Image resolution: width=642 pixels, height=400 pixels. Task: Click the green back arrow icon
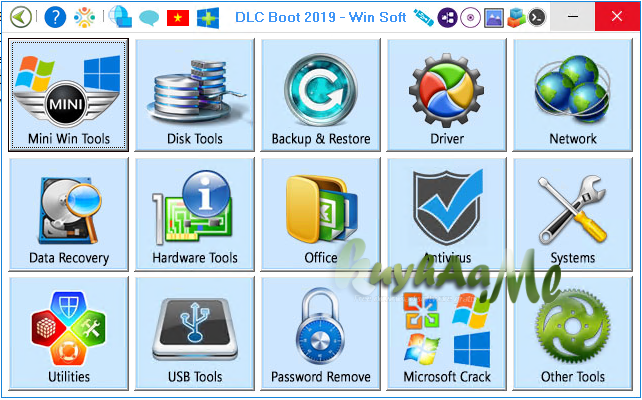[20, 17]
